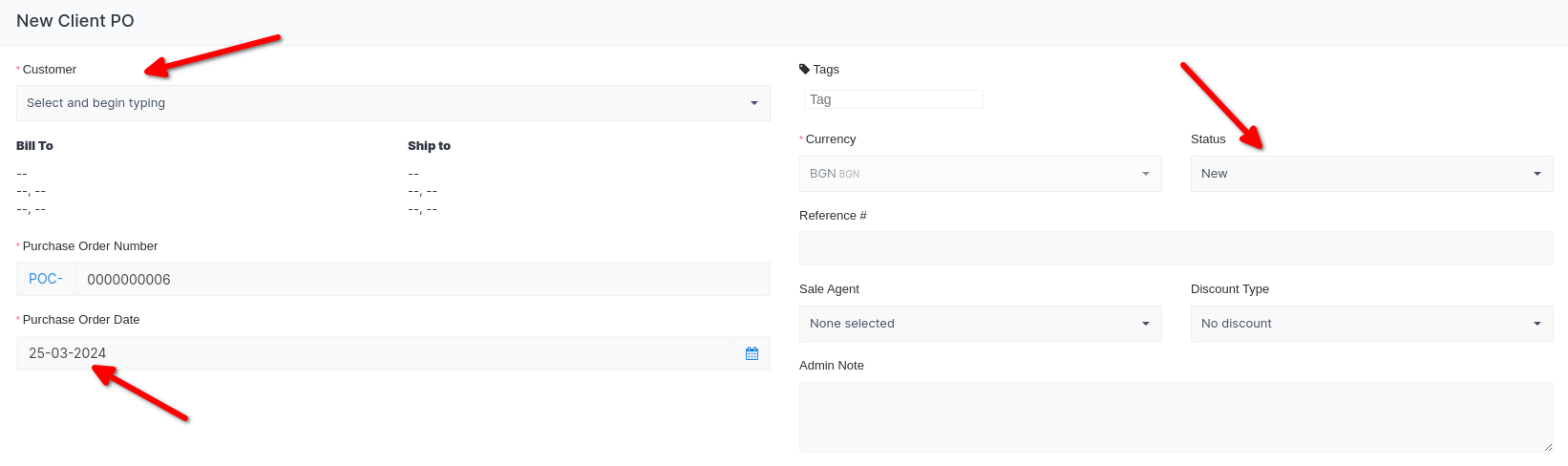The width and height of the screenshot is (1568, 466).
Task: Click the POC- prefix label
Action: [x=46, y=279]
